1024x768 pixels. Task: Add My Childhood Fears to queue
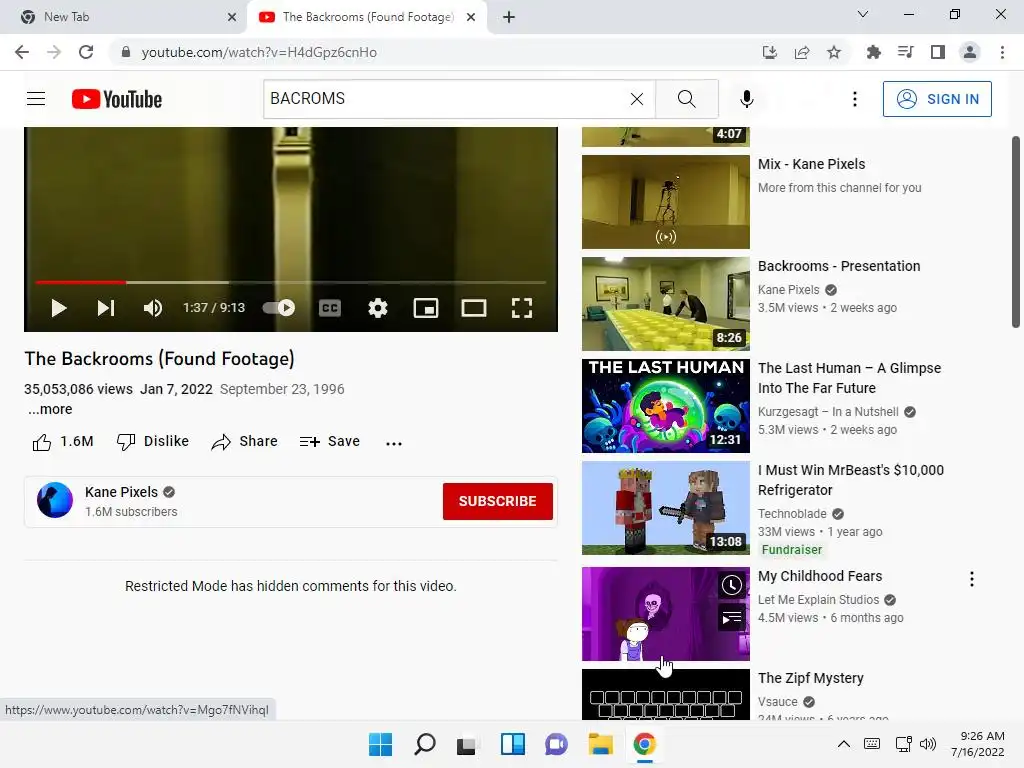tap(731, 617)
